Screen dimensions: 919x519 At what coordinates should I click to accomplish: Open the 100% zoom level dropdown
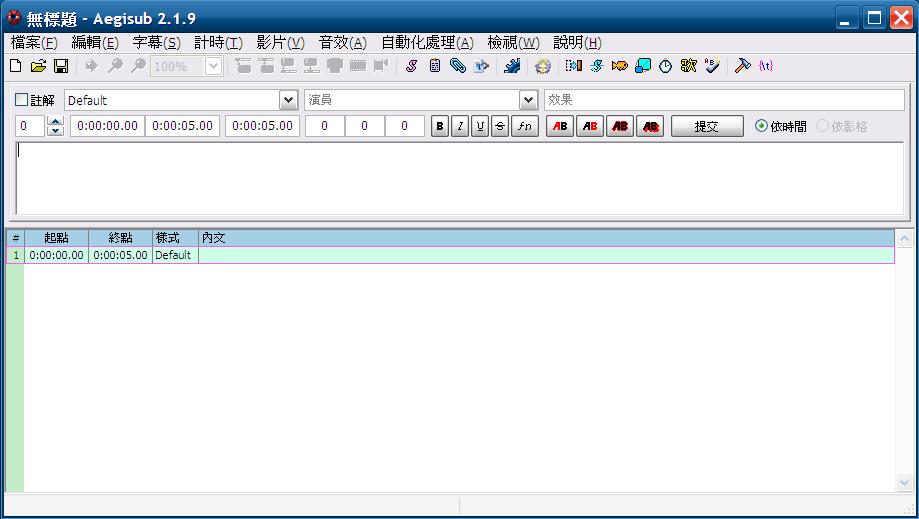point(214,66)
